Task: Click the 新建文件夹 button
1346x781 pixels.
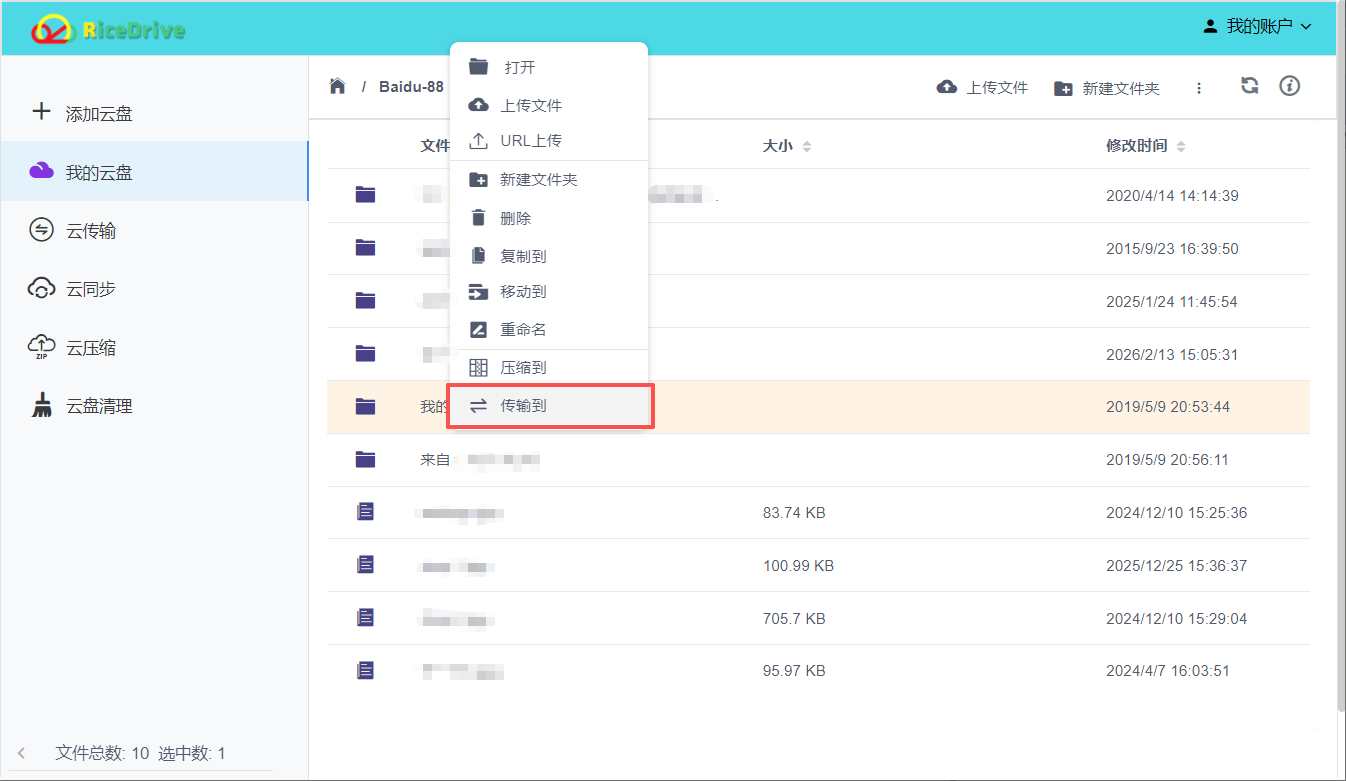Action: (1107, 87)
